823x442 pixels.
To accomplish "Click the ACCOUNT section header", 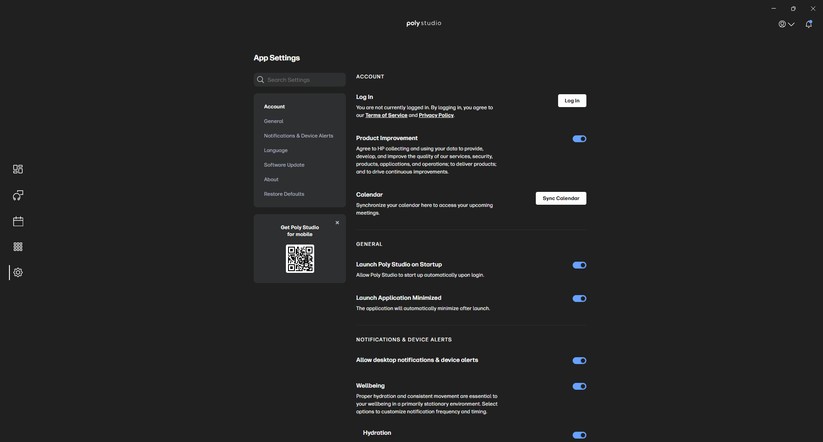I will pyautogui.click(x=370, y=77).
